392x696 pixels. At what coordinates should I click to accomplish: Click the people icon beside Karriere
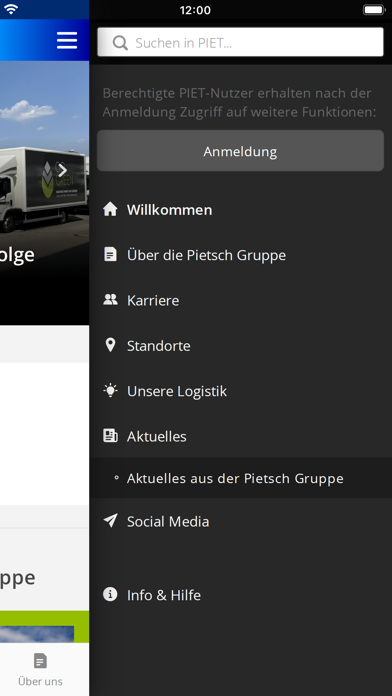pos(110,300)
